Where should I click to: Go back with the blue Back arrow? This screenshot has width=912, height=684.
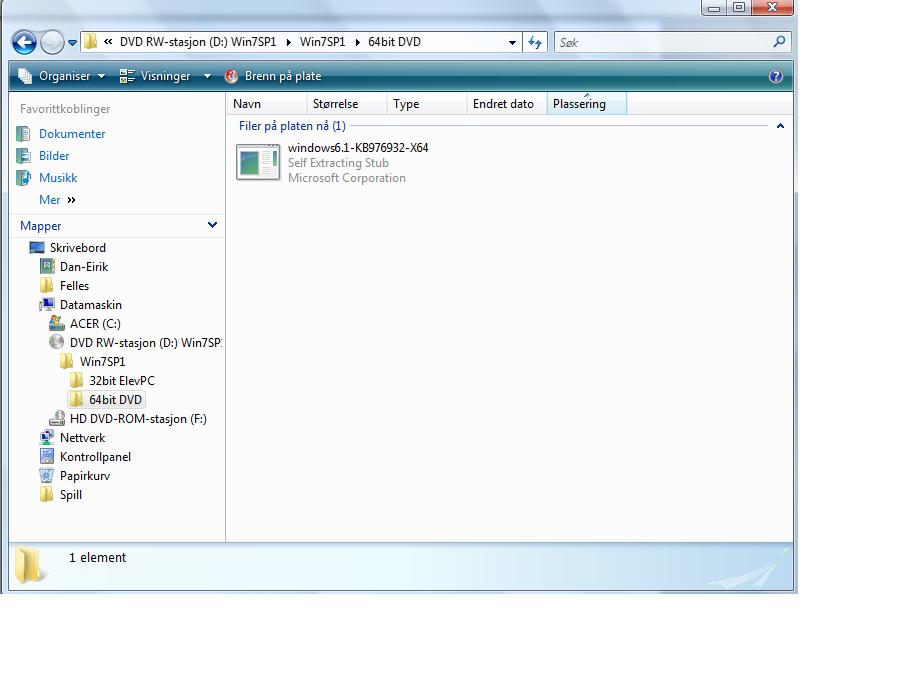click(24, 42)
